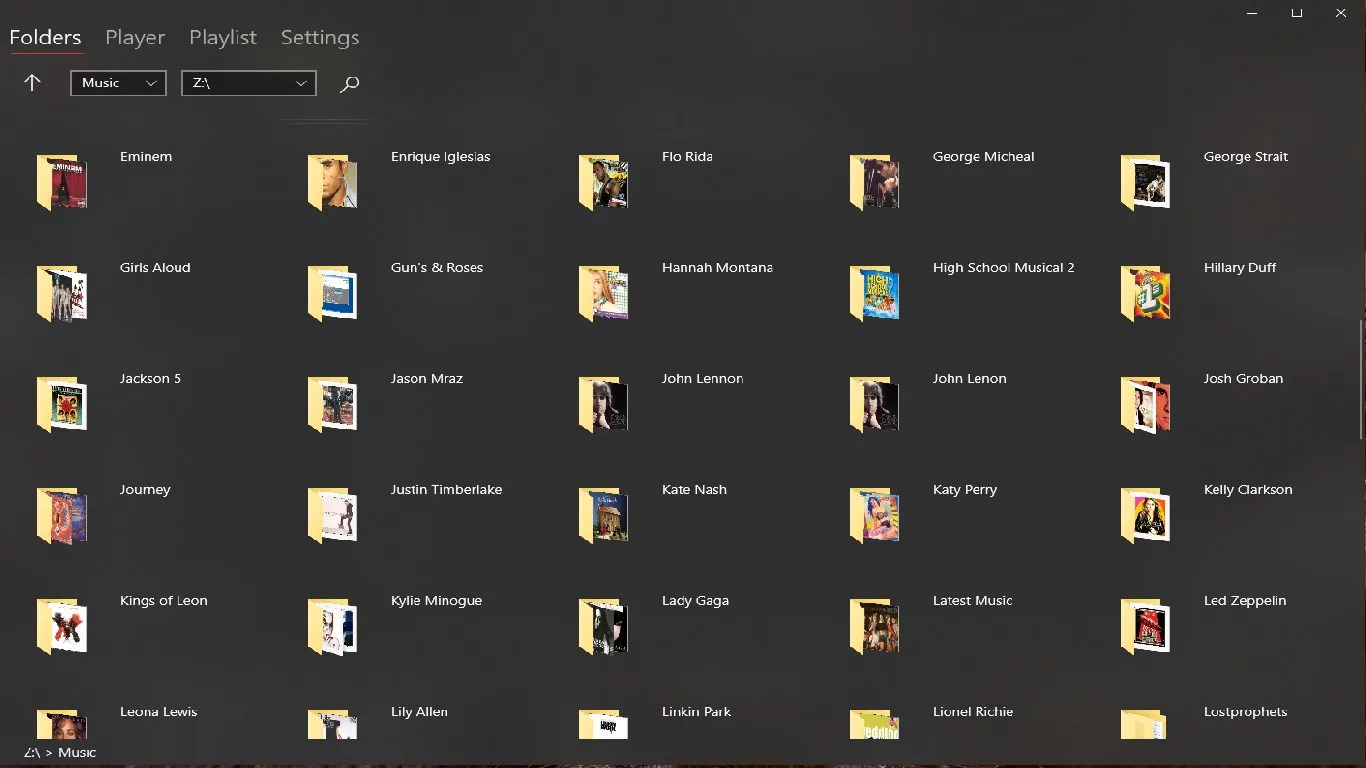This screenshot has height=768, width=1366.
Task: Open the Hillary Duff folder icon
Action: [1146, 293]
